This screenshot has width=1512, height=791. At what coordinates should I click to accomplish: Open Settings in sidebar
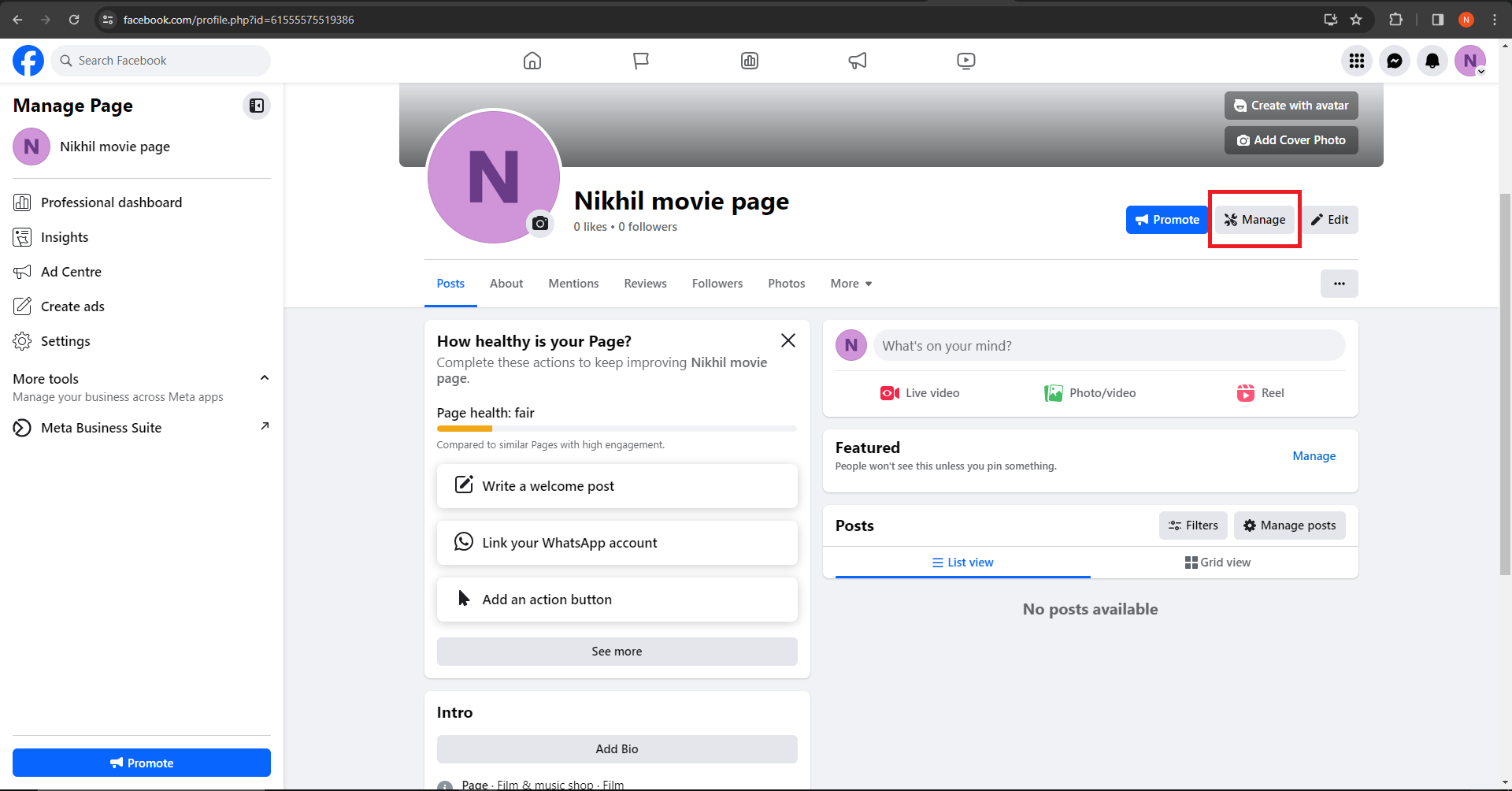[142, 341]
